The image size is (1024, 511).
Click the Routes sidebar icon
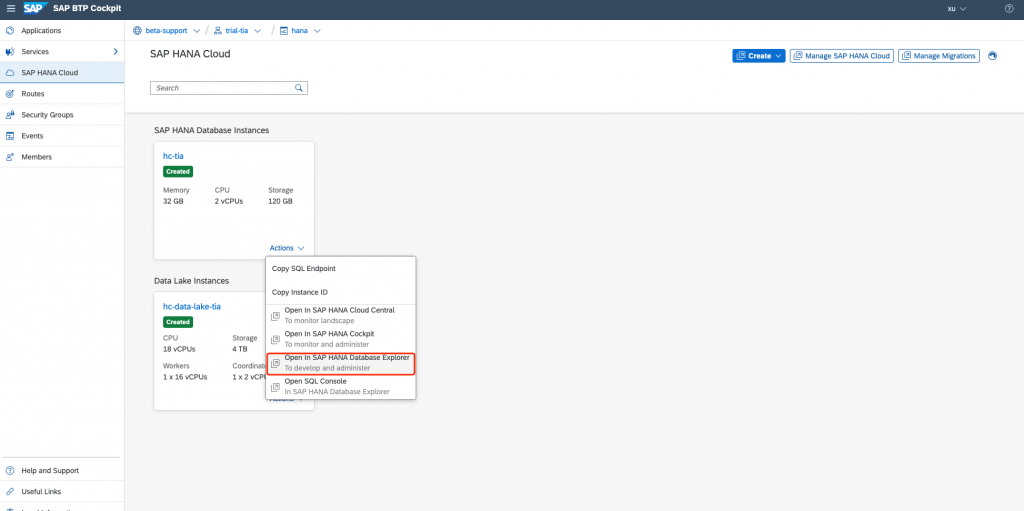point(10,93)
